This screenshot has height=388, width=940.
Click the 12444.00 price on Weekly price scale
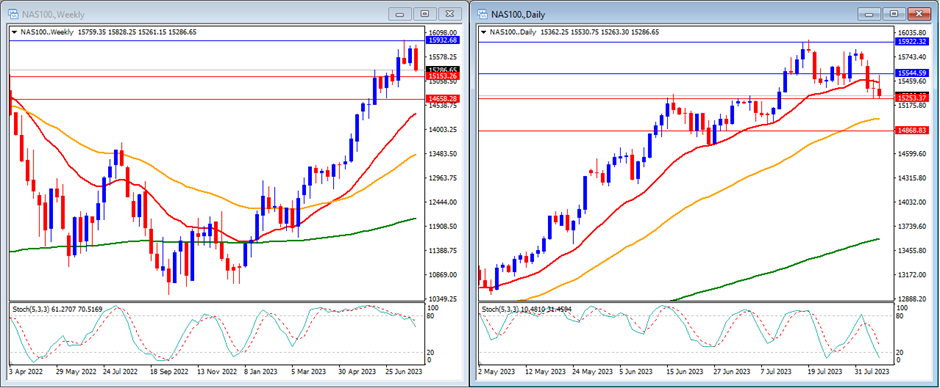[x=442, y=202]
